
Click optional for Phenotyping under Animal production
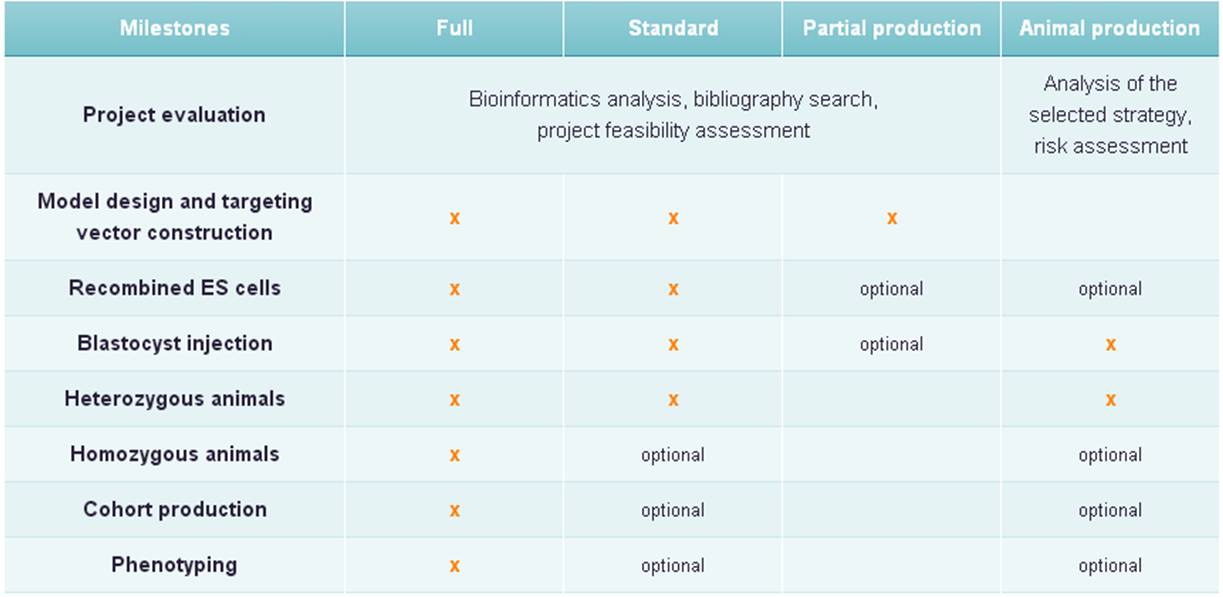[x=1110, y=566]
